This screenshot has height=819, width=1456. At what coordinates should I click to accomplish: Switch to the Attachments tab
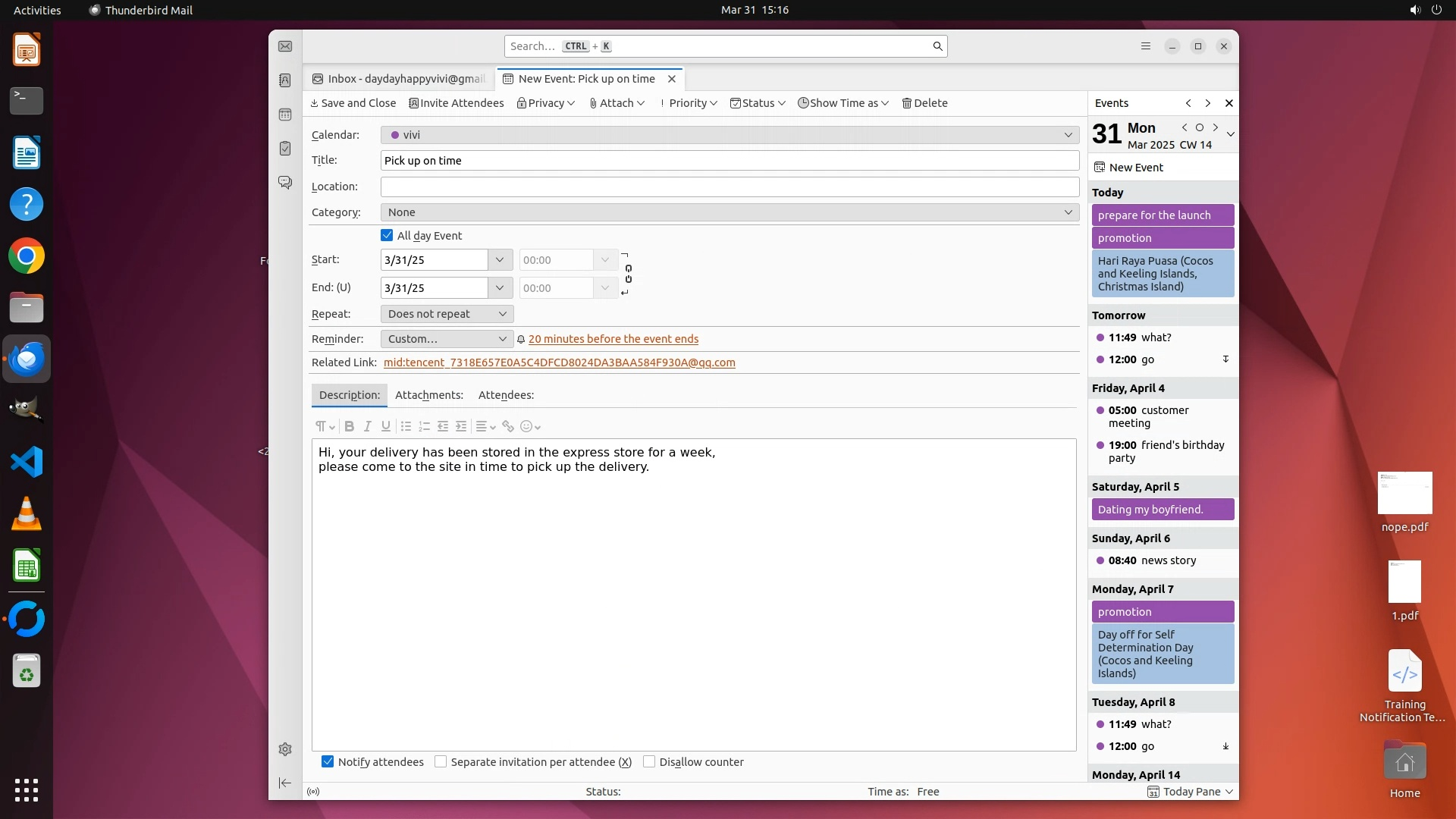pyautogui.click(x=428, y=395)
